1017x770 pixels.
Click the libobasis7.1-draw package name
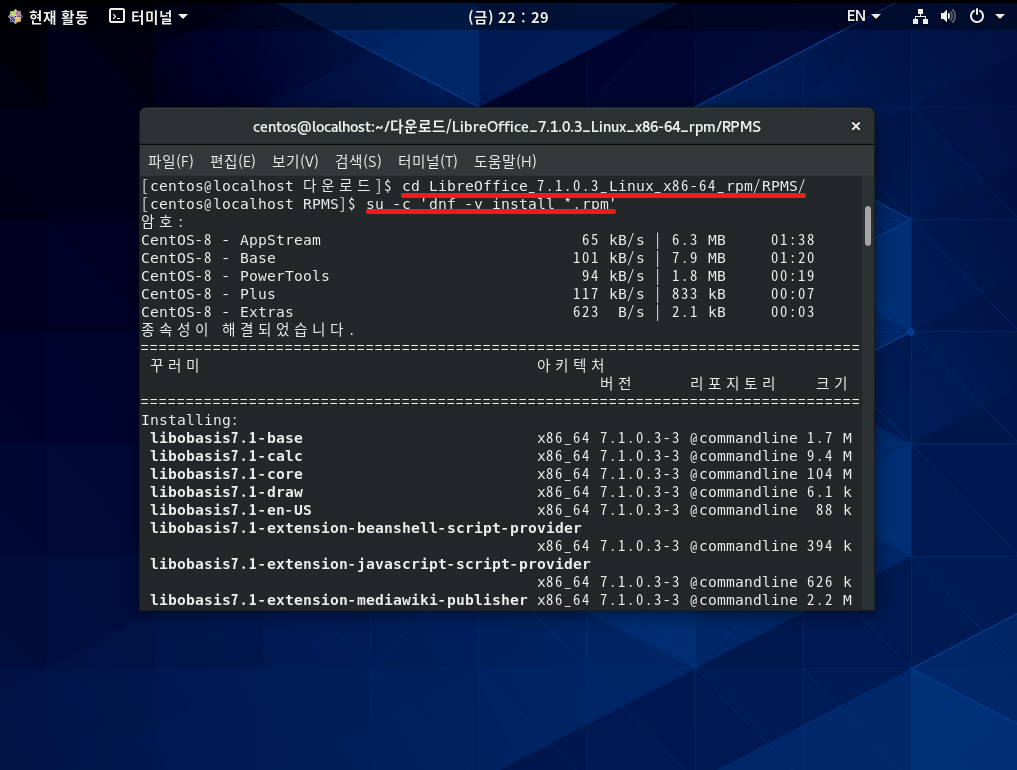[x=226, y=492]
